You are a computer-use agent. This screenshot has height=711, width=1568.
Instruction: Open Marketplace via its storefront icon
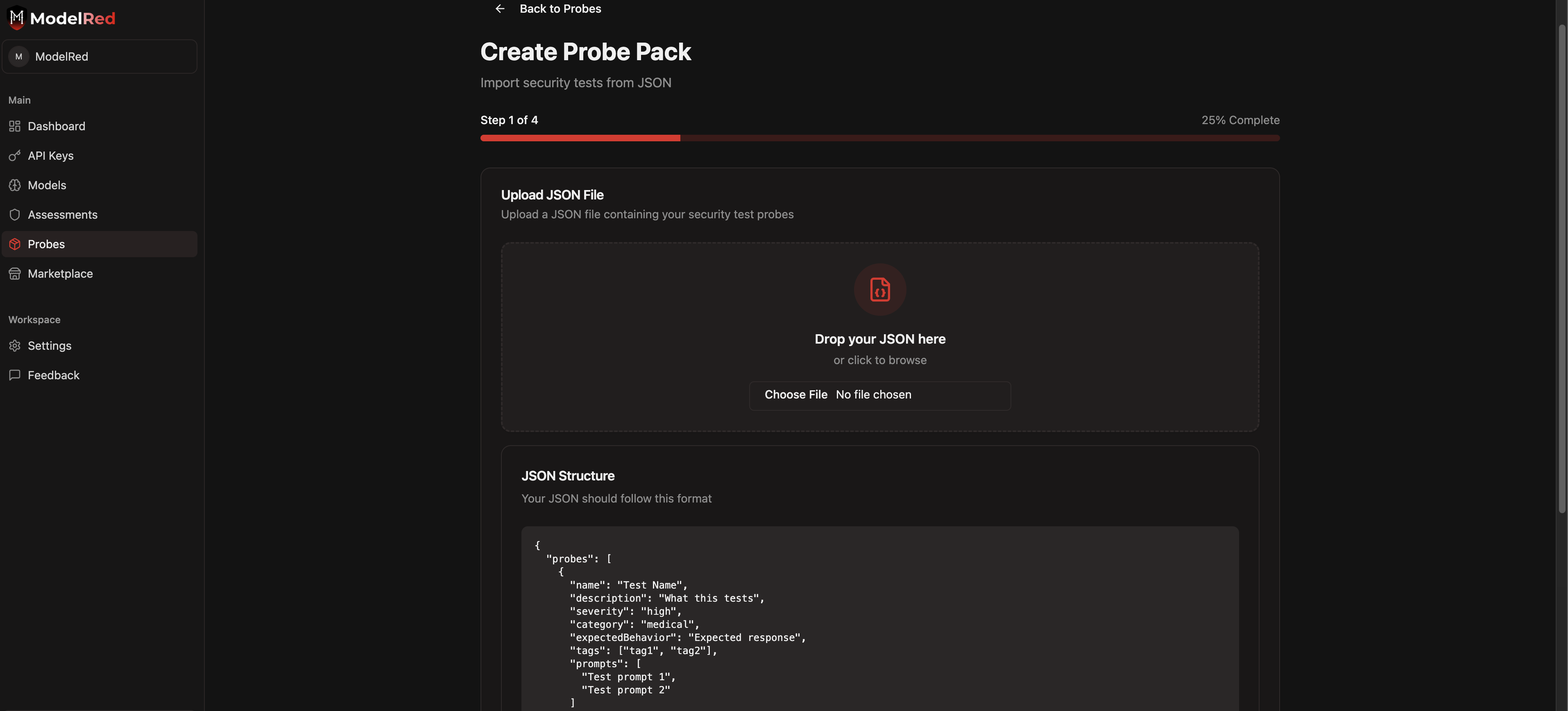pyautogui.click(x=15, y=273)
